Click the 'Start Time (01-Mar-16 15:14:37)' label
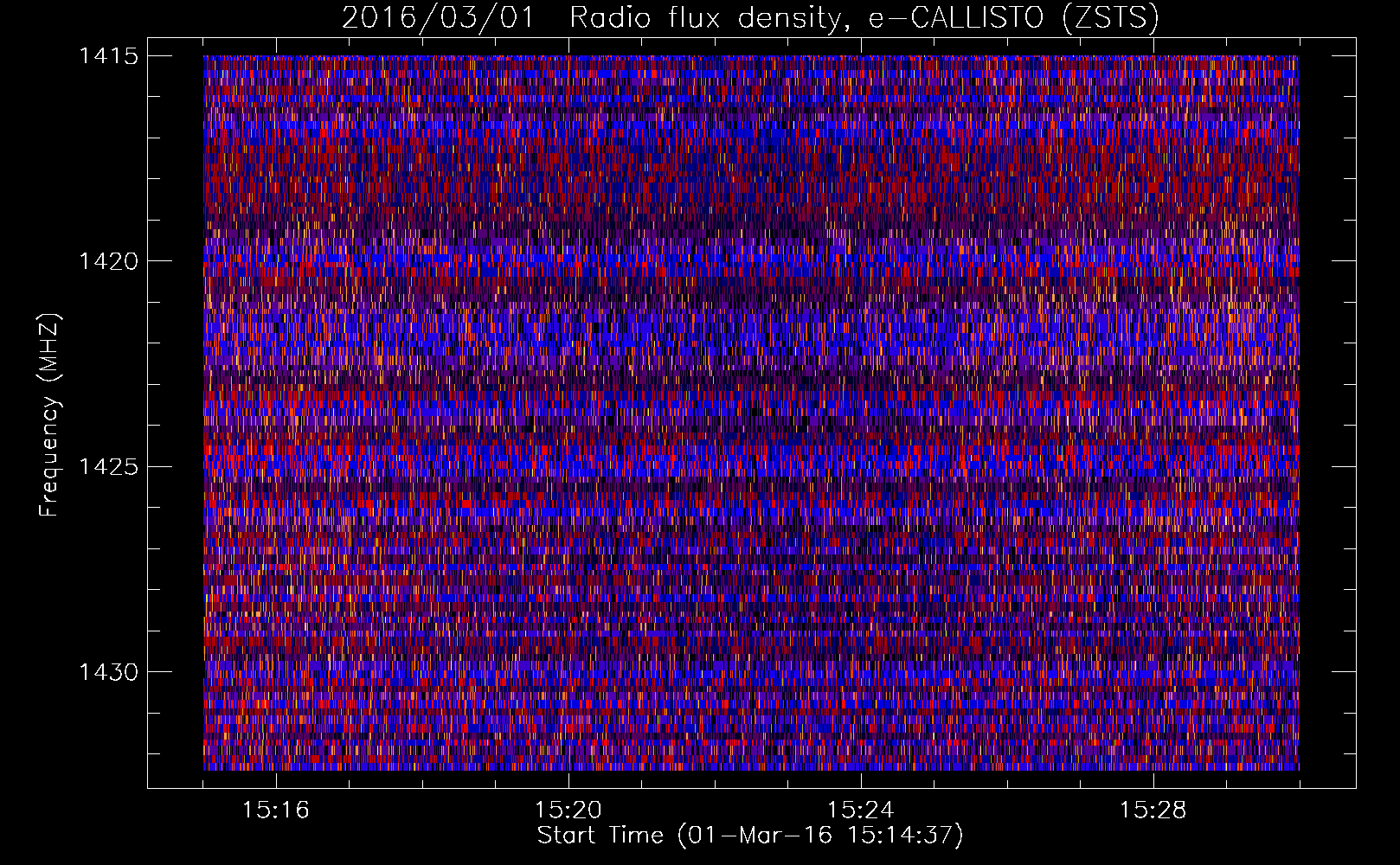The width and height of the screenshot is (1400, 865). (x=750, y=836)
